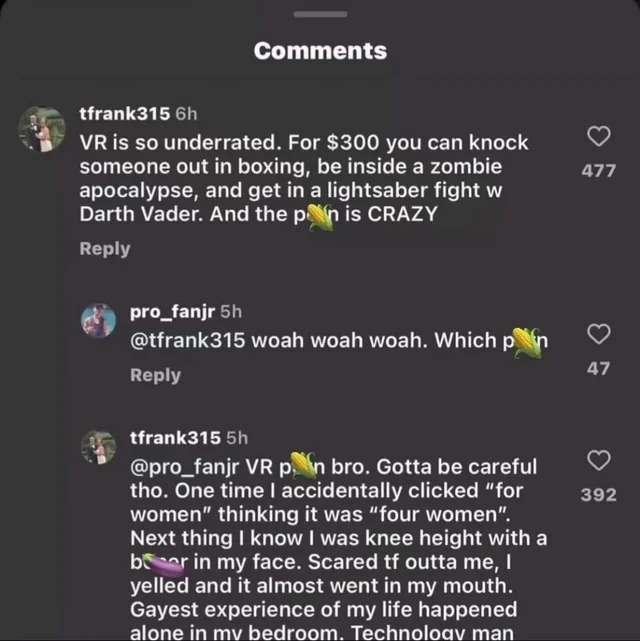Like pro_fanjr's reply comment

[x=598, y=334]
